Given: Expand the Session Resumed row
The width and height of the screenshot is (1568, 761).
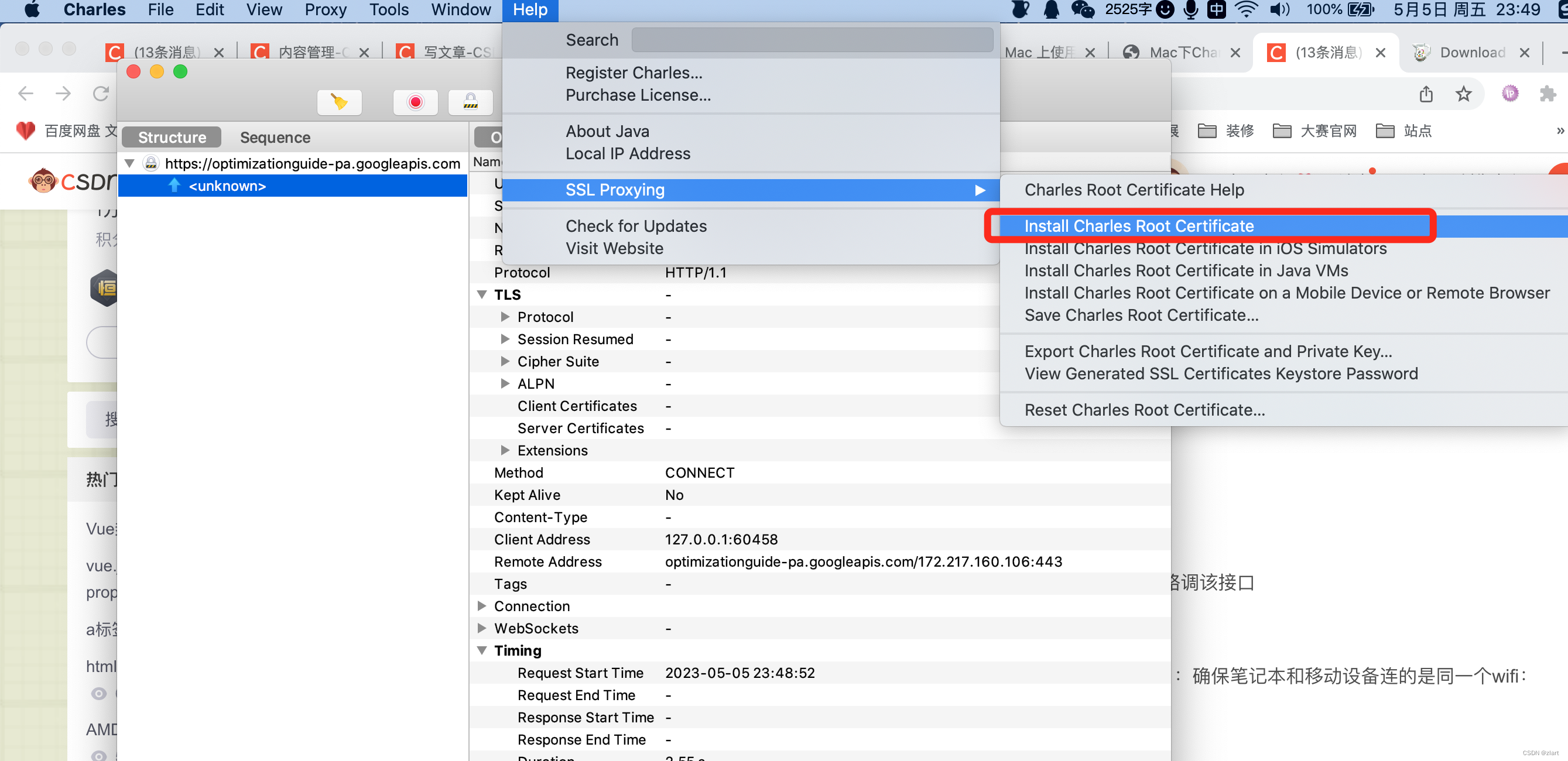Looking at the screenshot, I should [x=505, y=339].
